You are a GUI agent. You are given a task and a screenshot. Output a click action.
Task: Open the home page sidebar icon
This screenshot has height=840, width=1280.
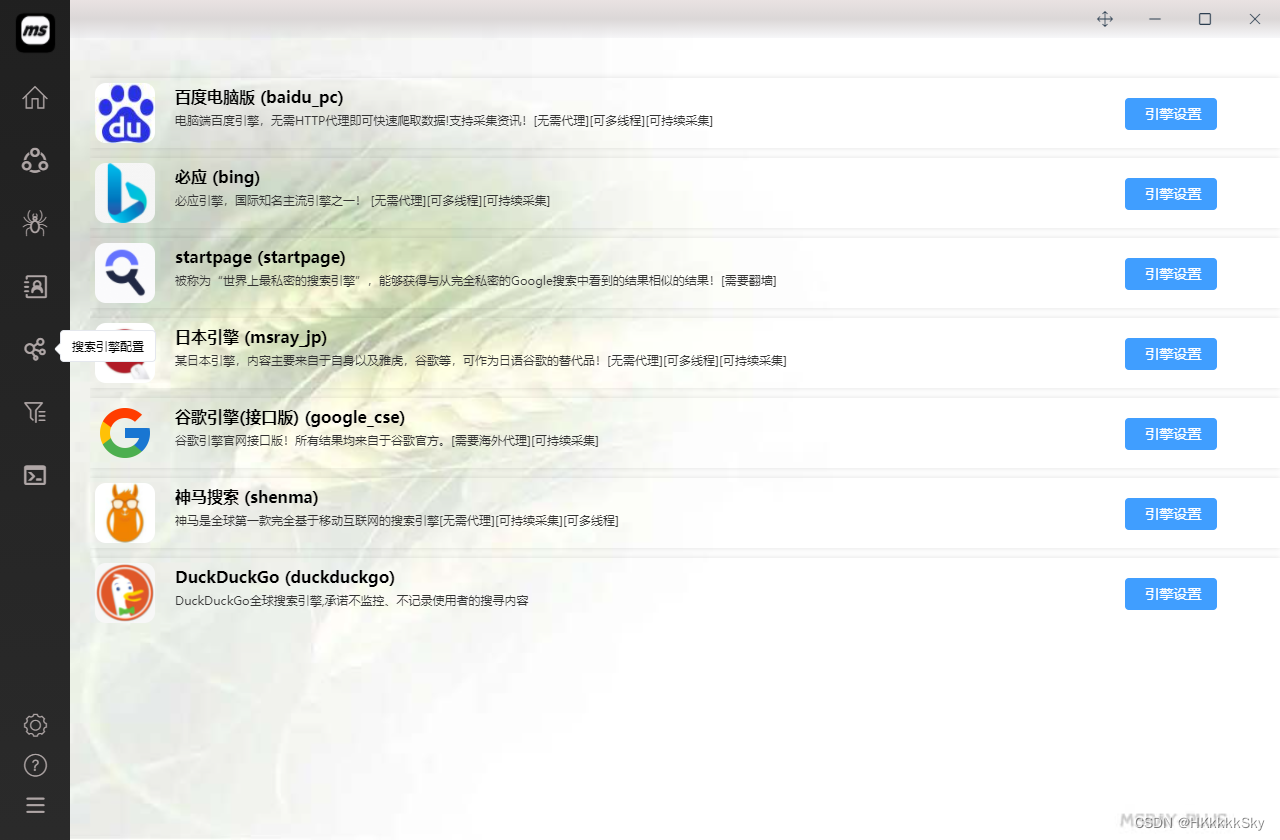click(35, 98)
